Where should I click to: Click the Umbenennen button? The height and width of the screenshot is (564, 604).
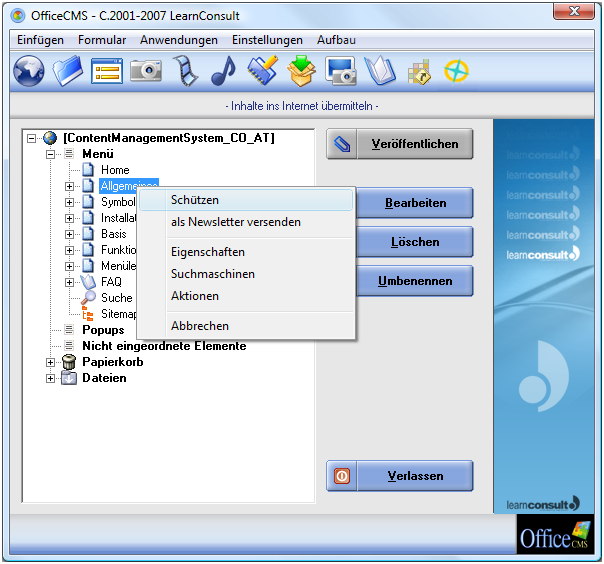click(x=415, y=281)
